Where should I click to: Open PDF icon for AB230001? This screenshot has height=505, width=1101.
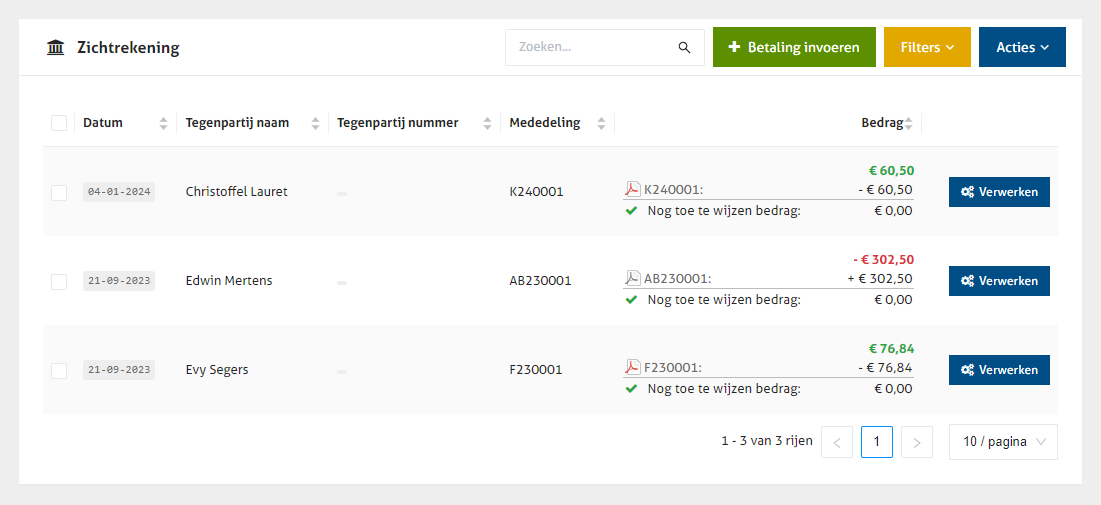632,279
